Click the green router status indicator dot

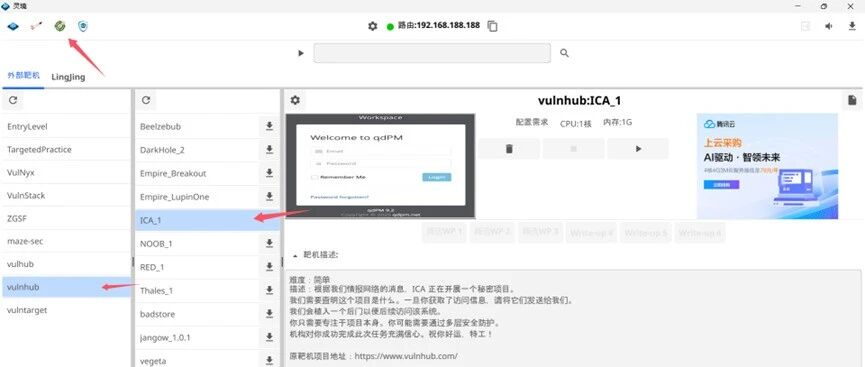pos(390,26)
